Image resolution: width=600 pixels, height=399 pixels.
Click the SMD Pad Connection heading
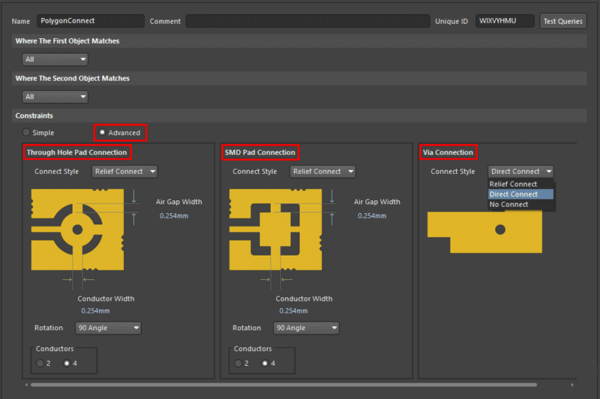(260, 152)
